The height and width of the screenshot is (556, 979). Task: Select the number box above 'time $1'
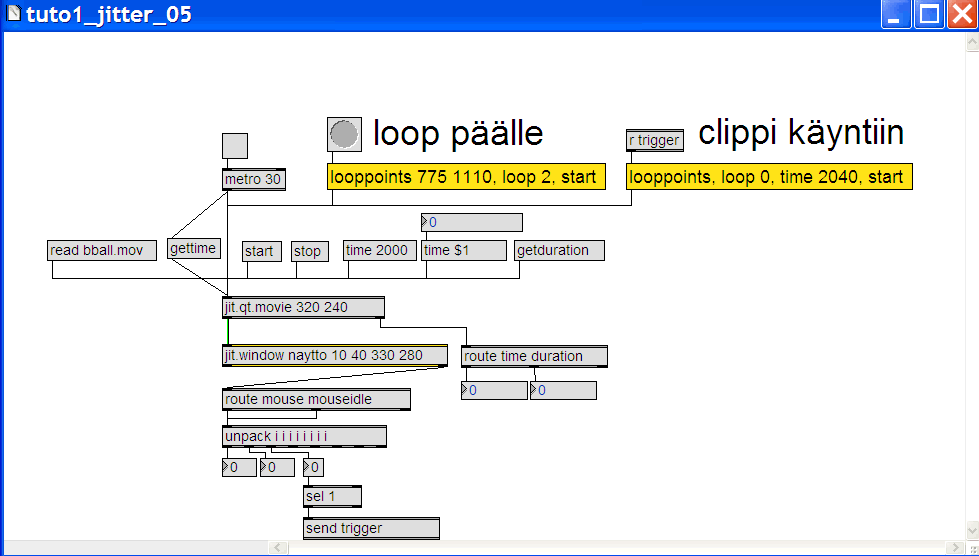(x=474, y=222)
